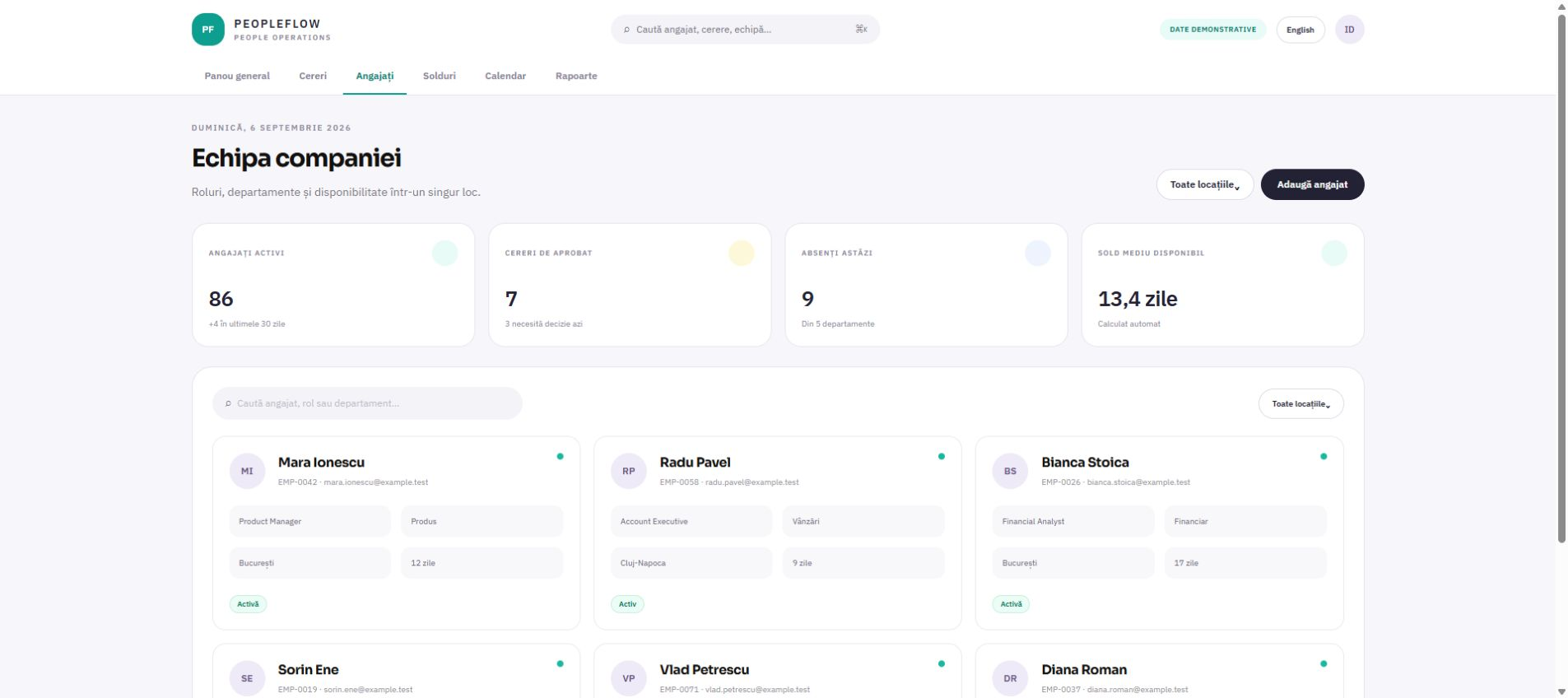
Task: Click the green status dot on Bianca Stoica's card
Action: coord(1324,456)
